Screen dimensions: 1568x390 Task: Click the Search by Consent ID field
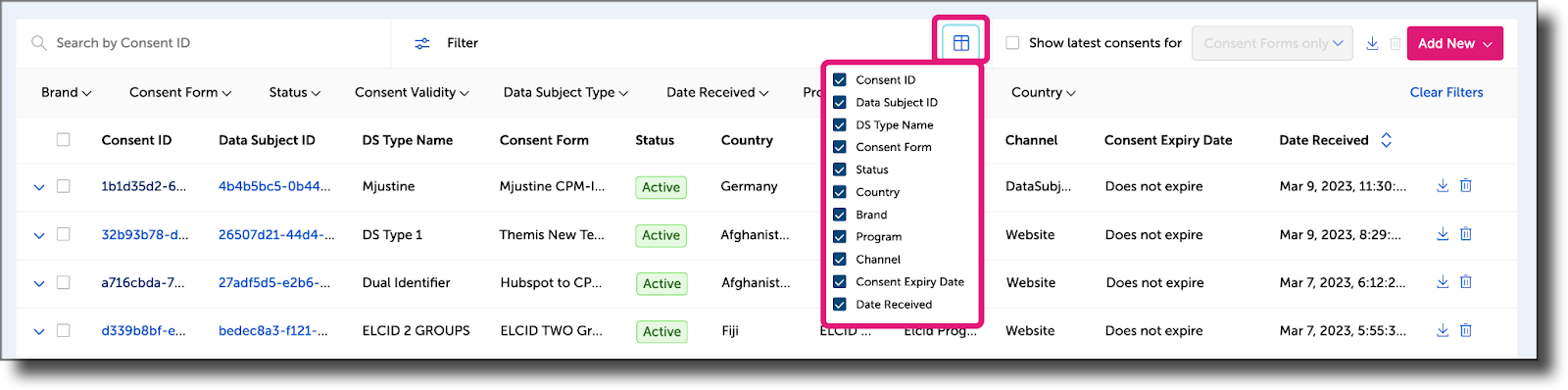(x=203, y=43)
